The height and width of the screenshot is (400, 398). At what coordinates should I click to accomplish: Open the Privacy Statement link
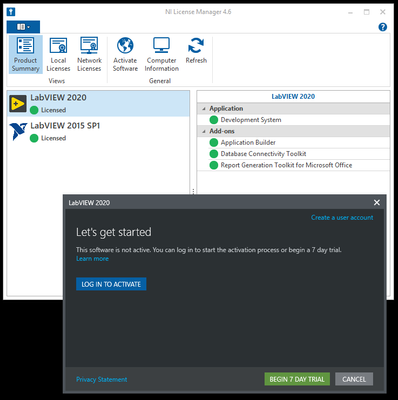[102, 379]
